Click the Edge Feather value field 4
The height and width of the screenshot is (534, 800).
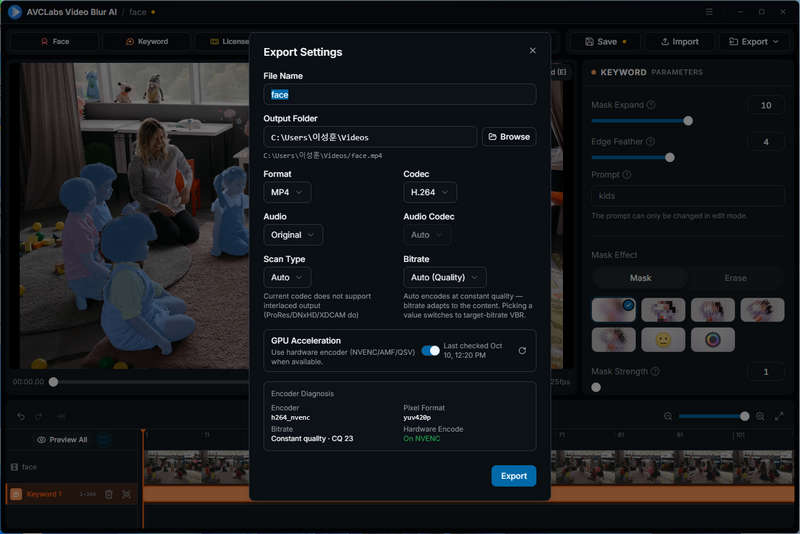tap(766, 142)
